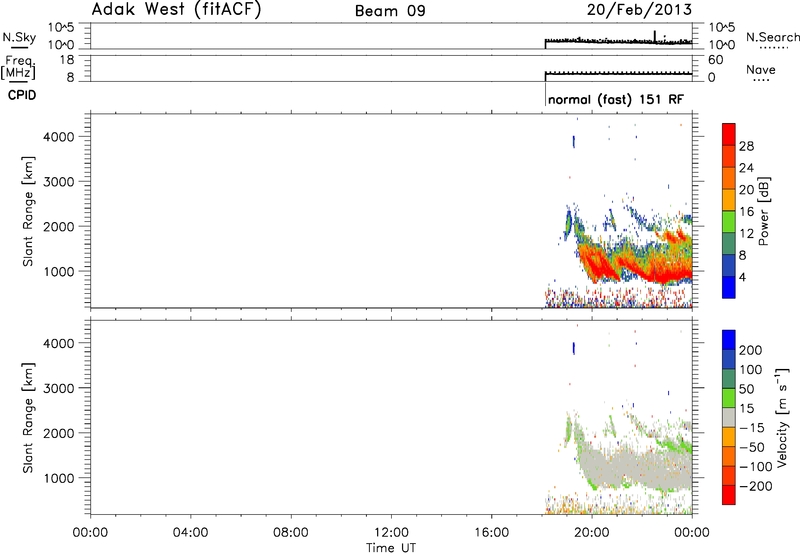Click the '4000' tick on power panel
The width and height of the screenshot is (800, 554).
click(58, 137)
